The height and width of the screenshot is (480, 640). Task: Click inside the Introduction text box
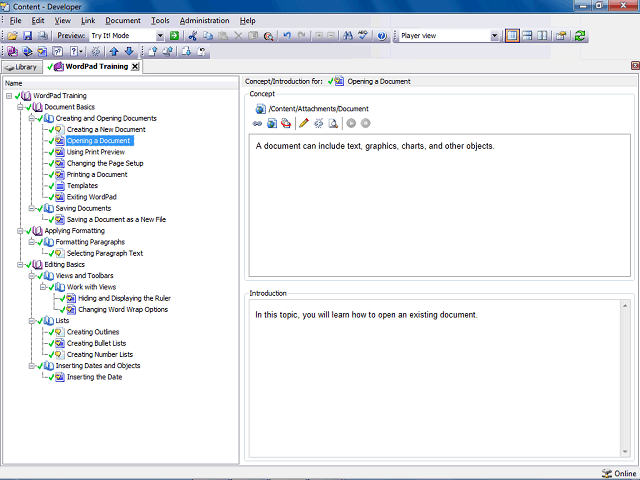pos(435,379)
